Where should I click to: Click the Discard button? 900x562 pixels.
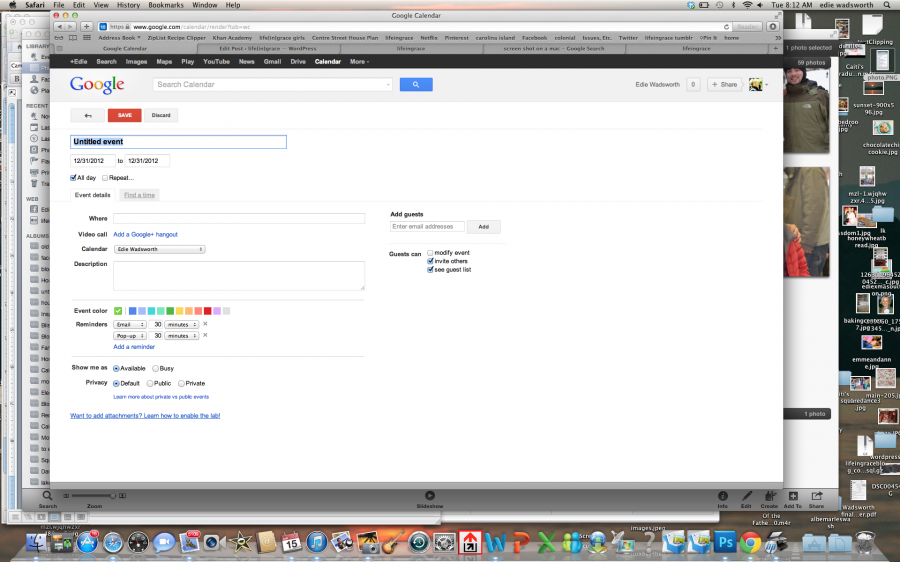tap(161, 115)
